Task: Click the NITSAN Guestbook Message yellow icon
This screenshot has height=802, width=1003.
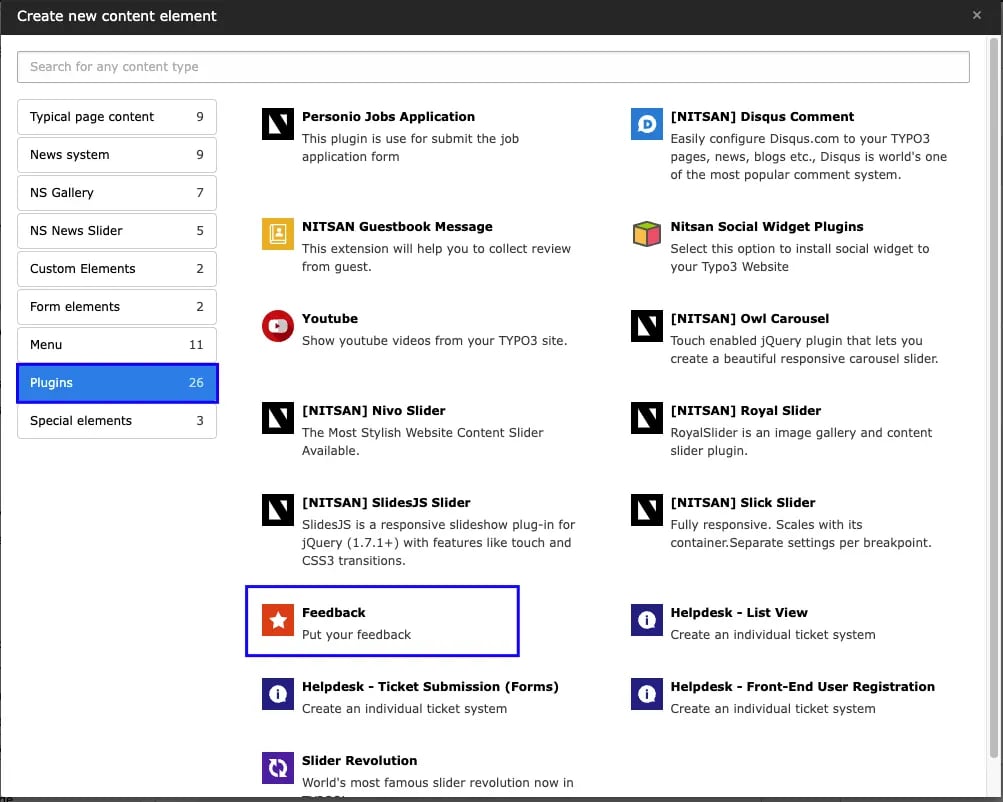Action: (278, 234)
